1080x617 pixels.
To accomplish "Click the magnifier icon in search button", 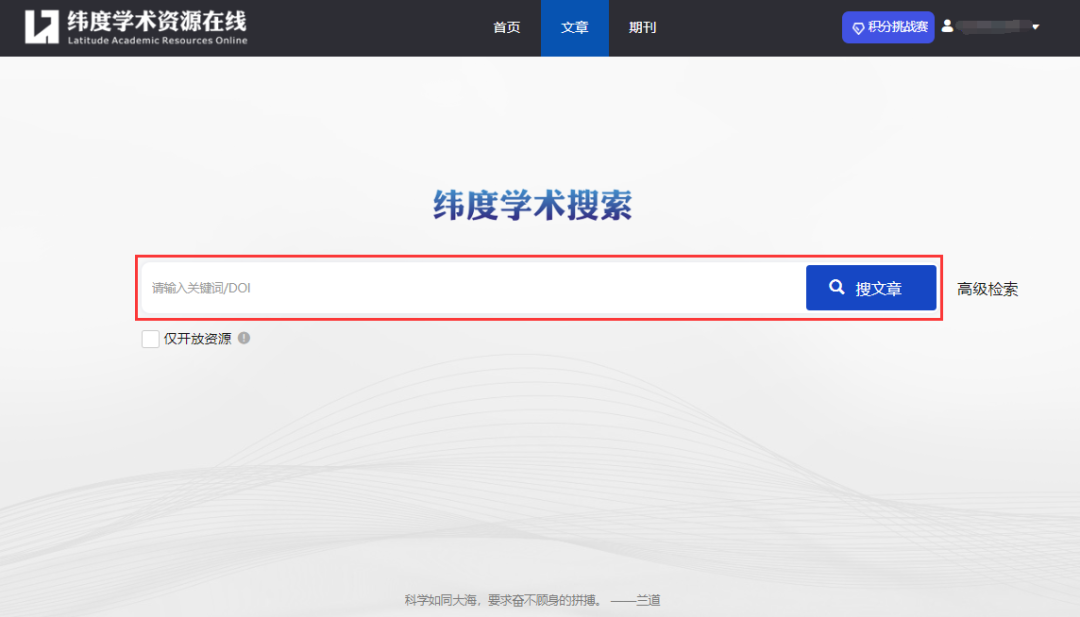I will coord(837,288).
